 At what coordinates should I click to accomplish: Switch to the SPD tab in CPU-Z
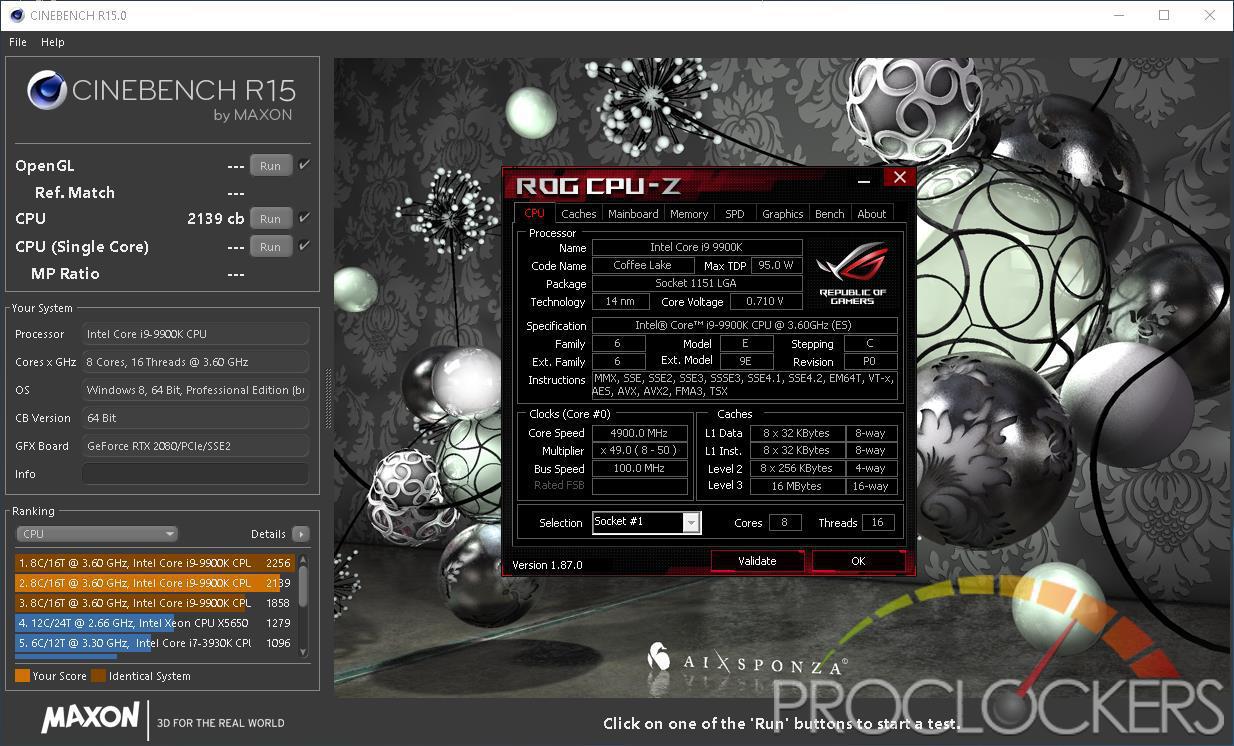[x=735, y=214]
